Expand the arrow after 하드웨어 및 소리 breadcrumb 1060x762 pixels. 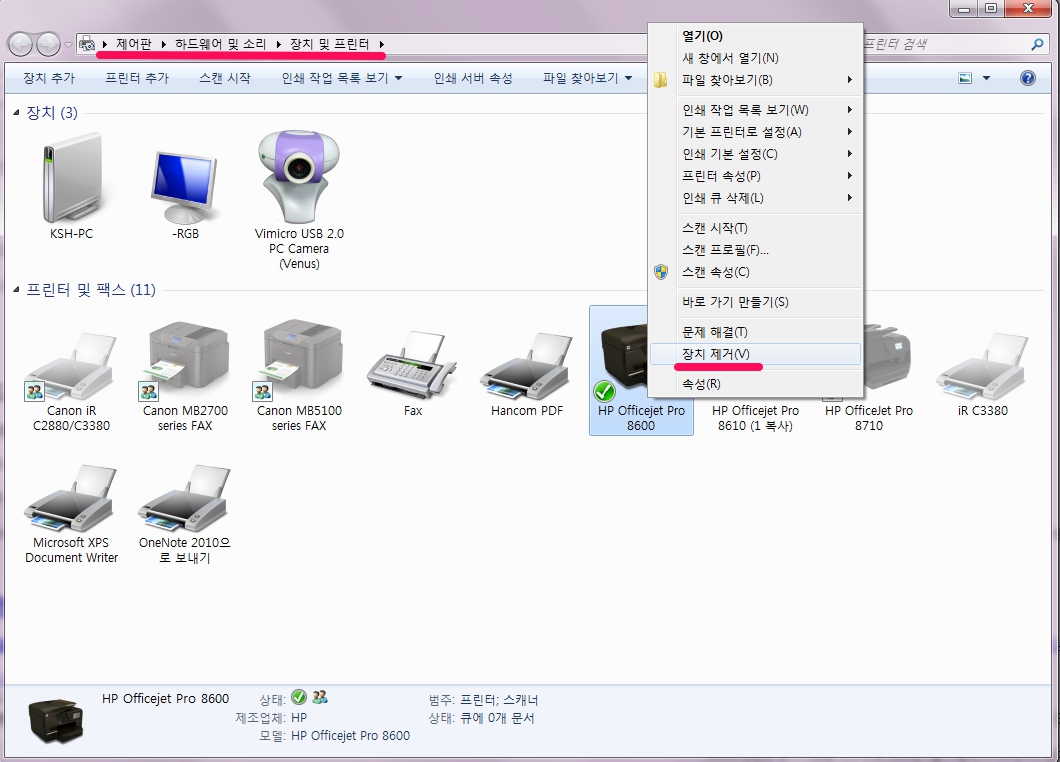click(279, 45)
